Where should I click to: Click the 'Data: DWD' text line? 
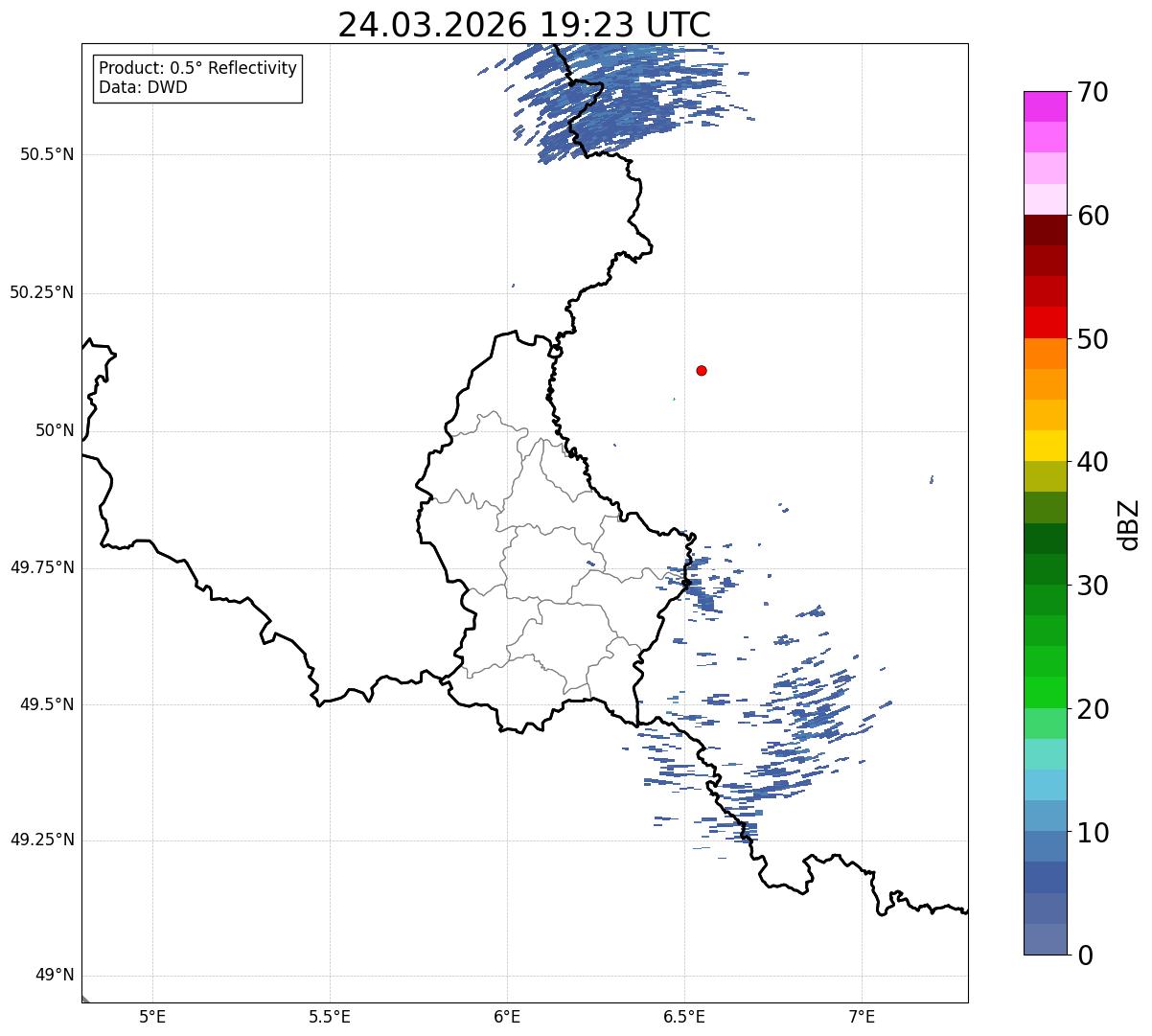click(x=143, y=88)
